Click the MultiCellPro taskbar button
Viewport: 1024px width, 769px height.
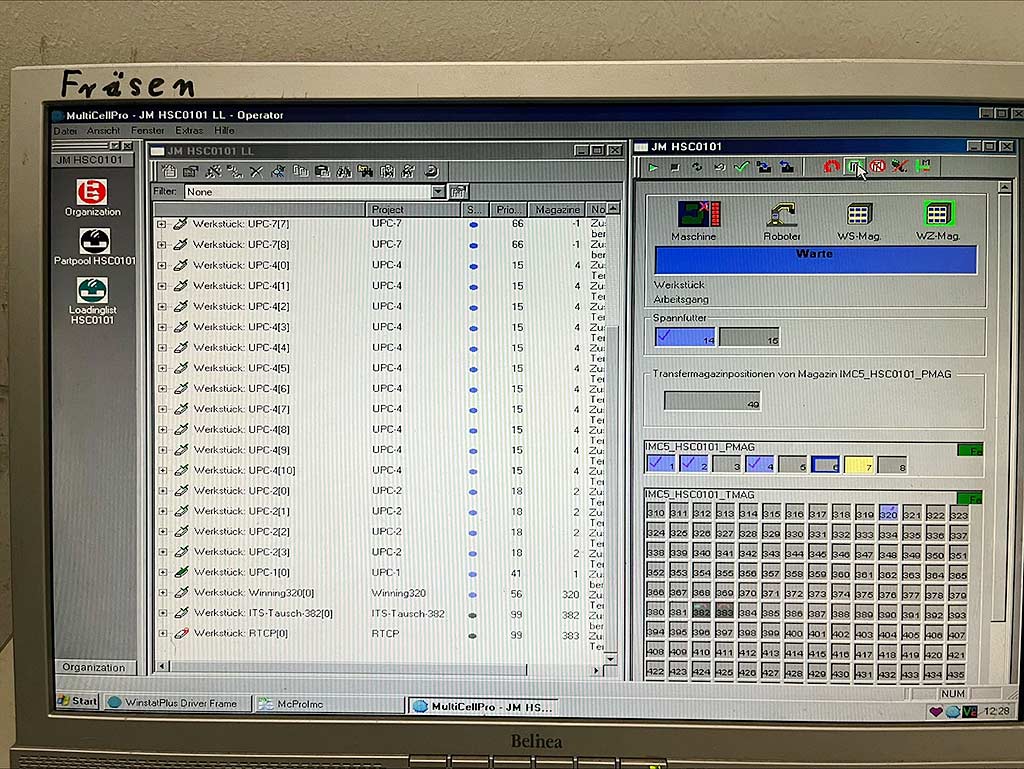point(485,706)
